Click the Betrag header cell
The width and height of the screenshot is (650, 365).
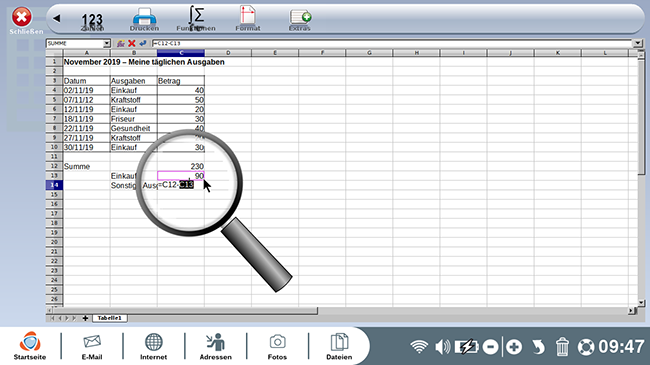click(181, 81)
